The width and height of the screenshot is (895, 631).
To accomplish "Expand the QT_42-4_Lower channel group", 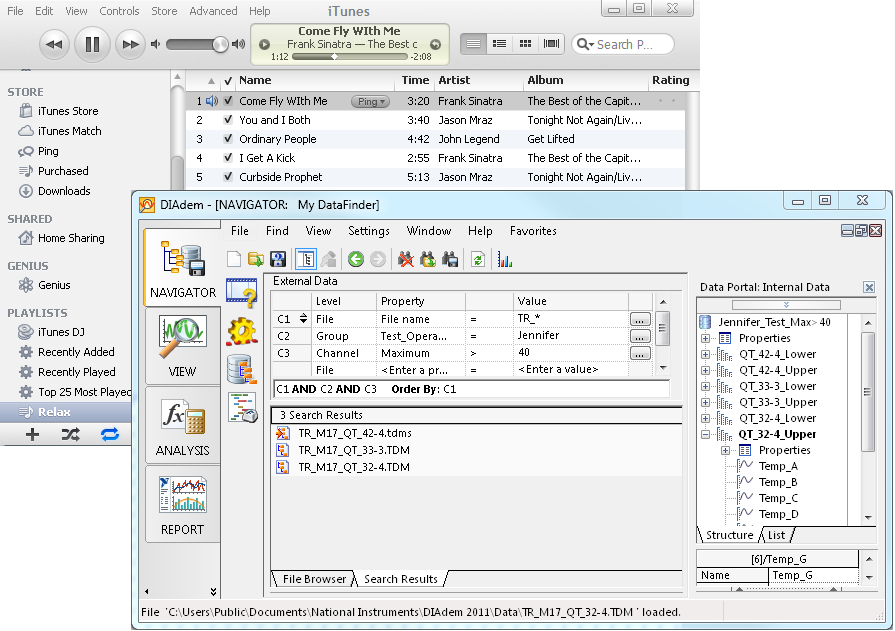I will point(706,354).
